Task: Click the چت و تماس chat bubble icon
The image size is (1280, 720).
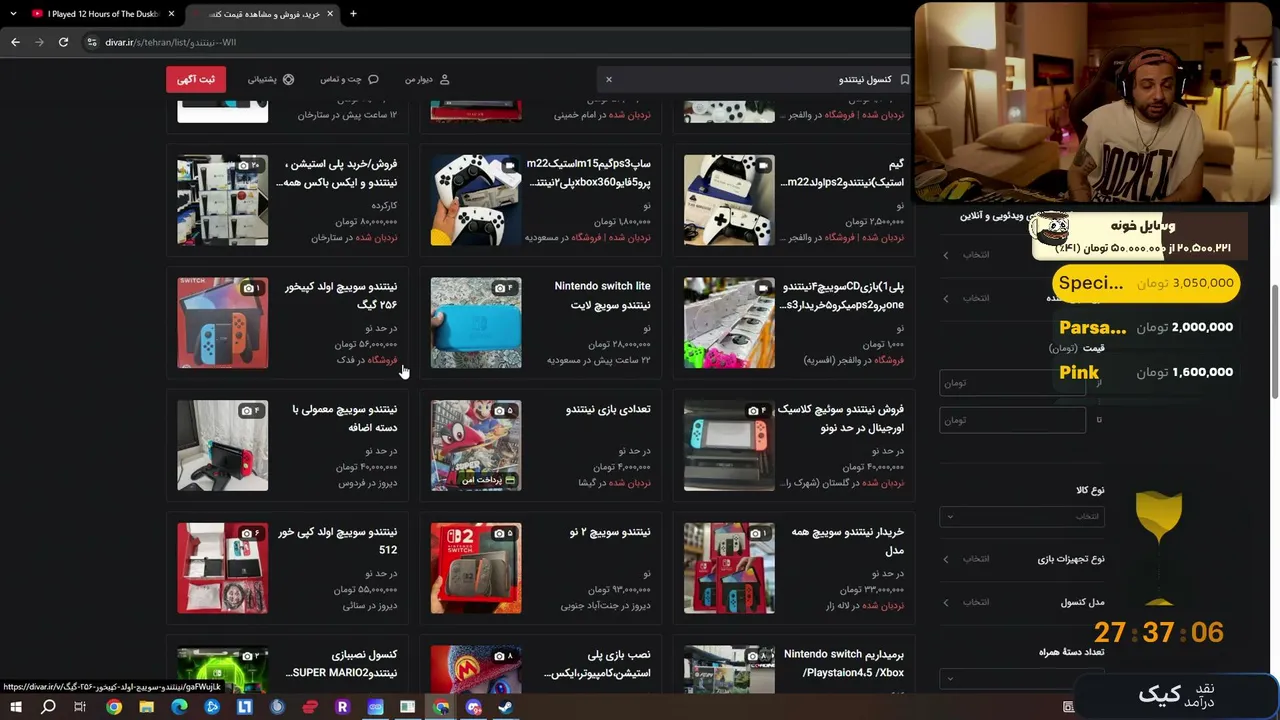Action: 373,79
